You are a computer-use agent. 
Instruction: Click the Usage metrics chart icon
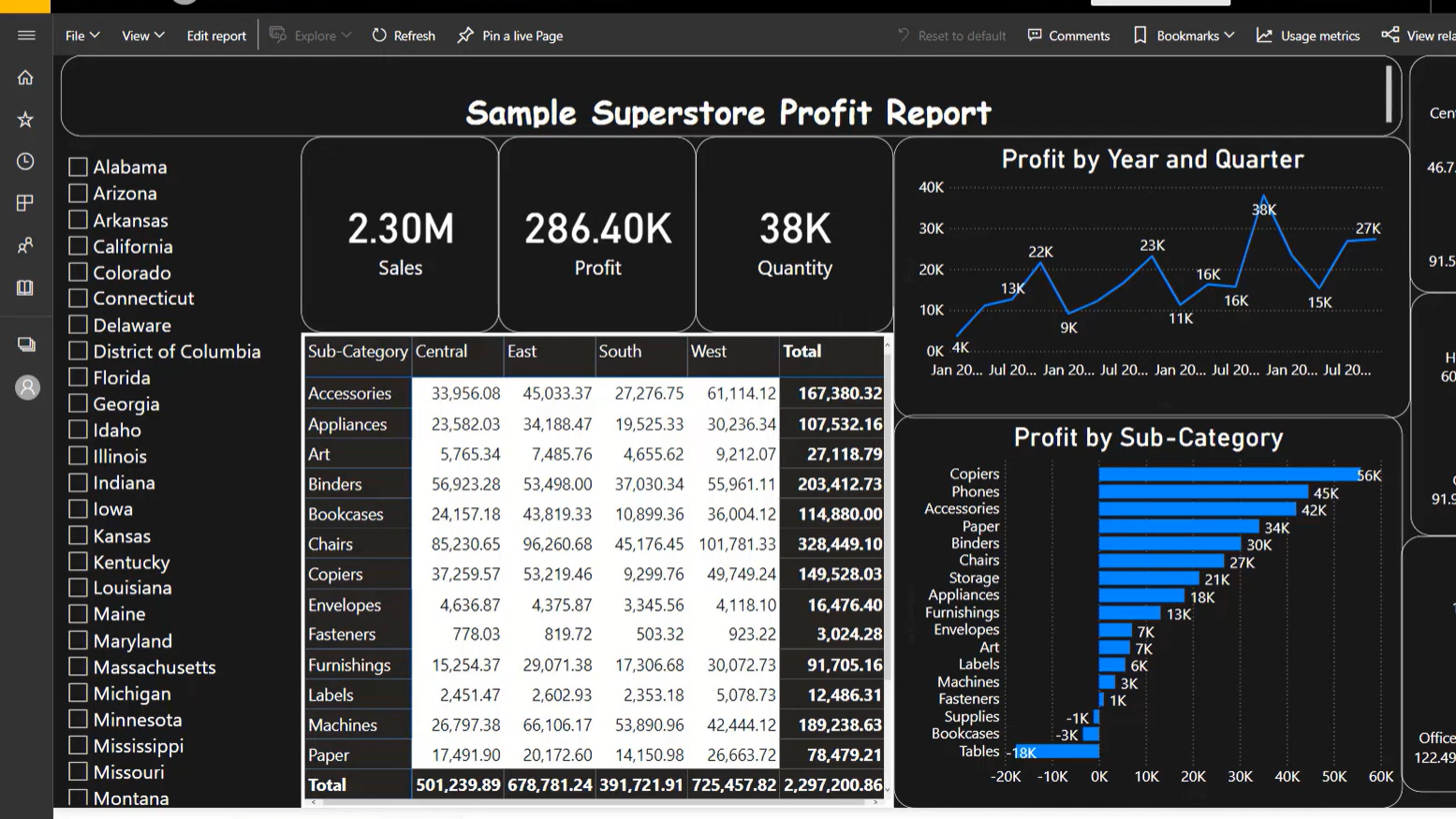[x=1264, y=36]
